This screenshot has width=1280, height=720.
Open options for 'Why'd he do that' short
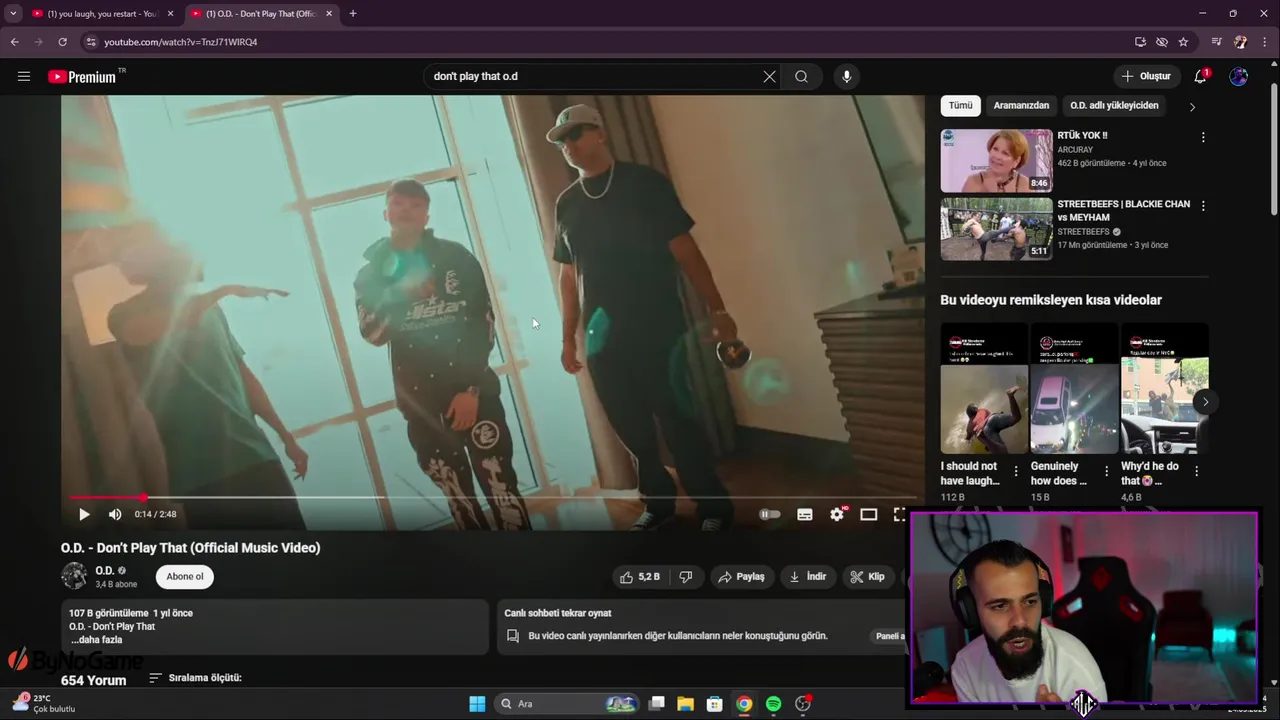pos(1196,471)
